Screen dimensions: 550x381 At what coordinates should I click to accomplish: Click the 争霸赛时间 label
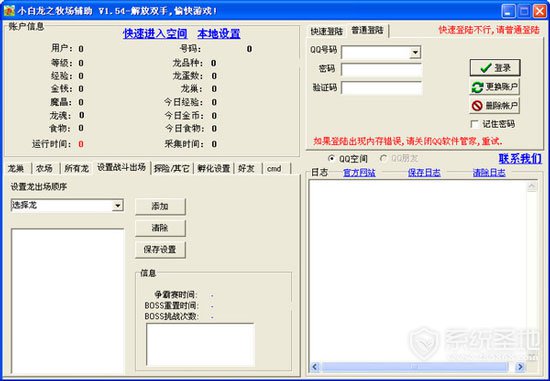point(176,295)
